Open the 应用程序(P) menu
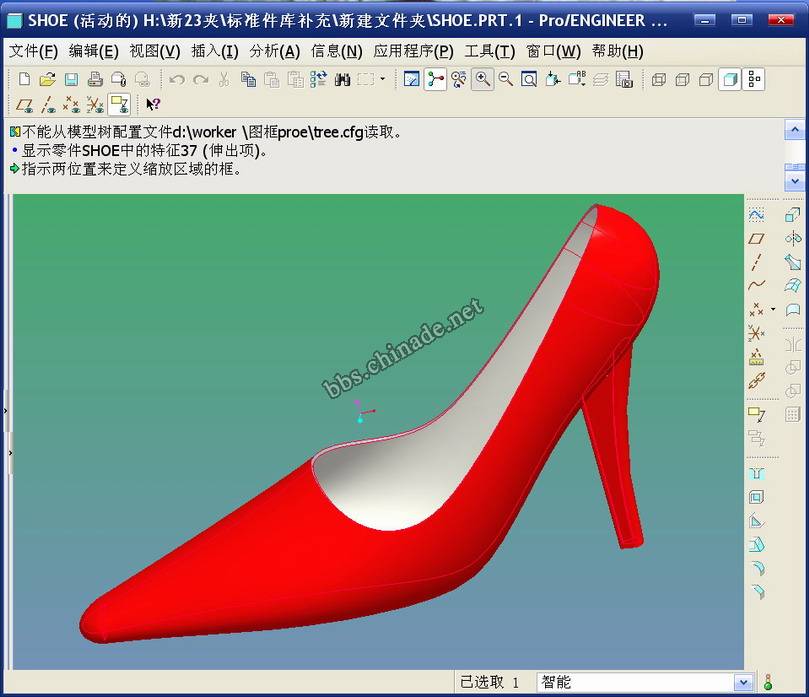The height and width of the screenshot is (697, 809). tap(413, 51)
